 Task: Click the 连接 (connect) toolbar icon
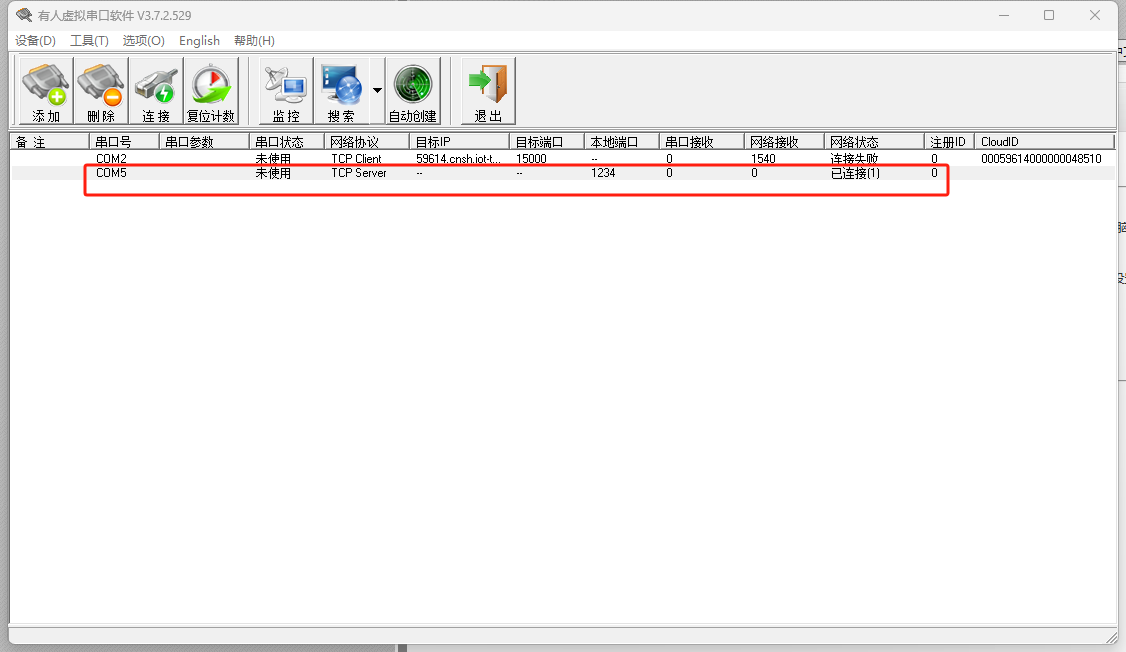(156, 91)
